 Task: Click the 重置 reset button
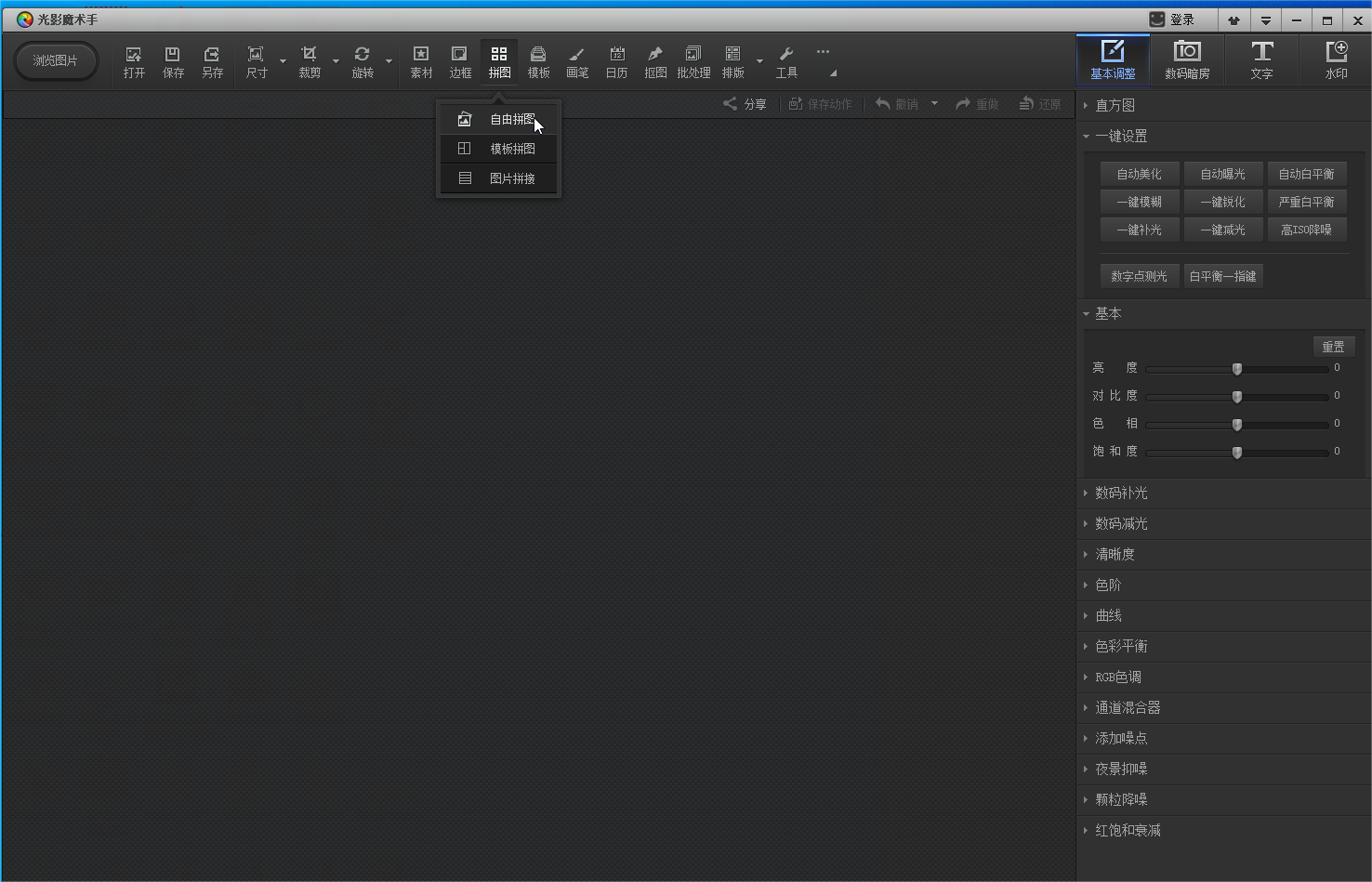(1333, 347)
